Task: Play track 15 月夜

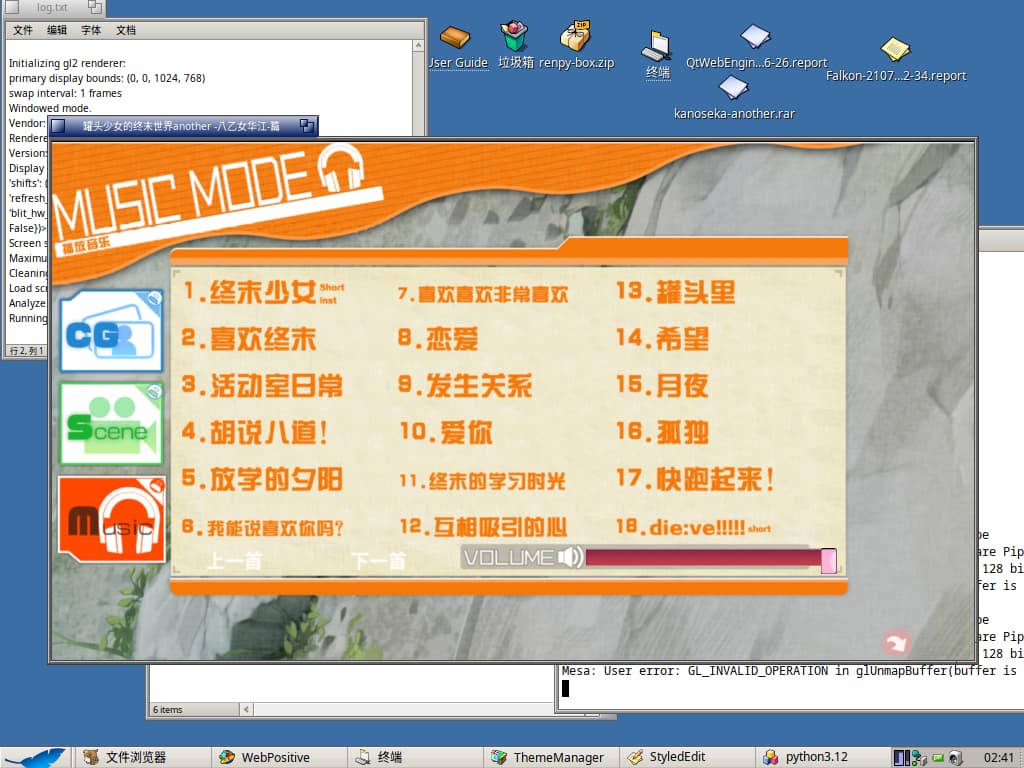Action: (663, 385)
